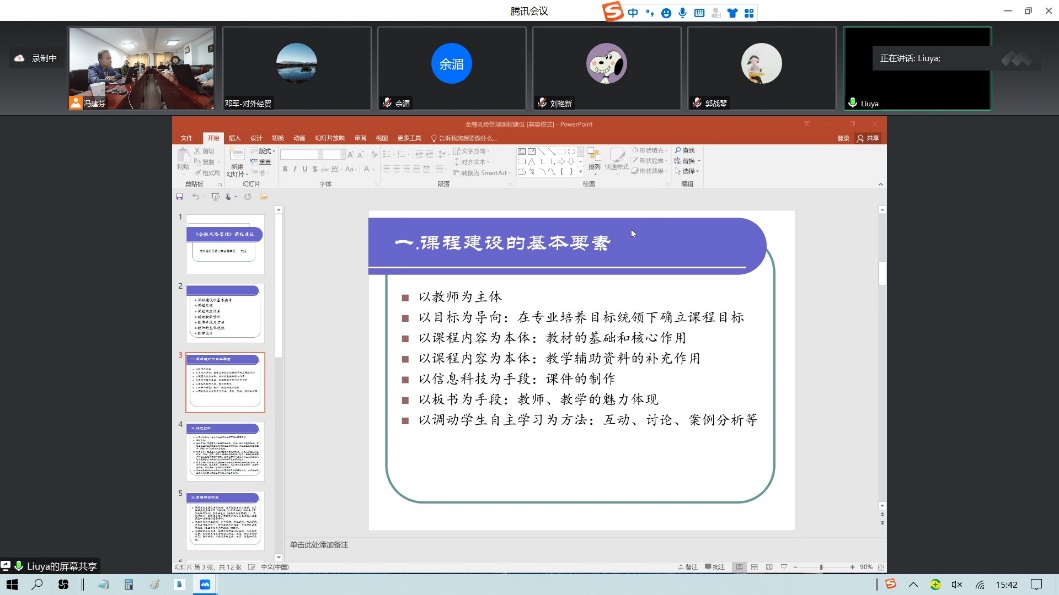Click the 录制中 recording indicator
This screenshot has width=1059, height=595.
coord(36,59)
